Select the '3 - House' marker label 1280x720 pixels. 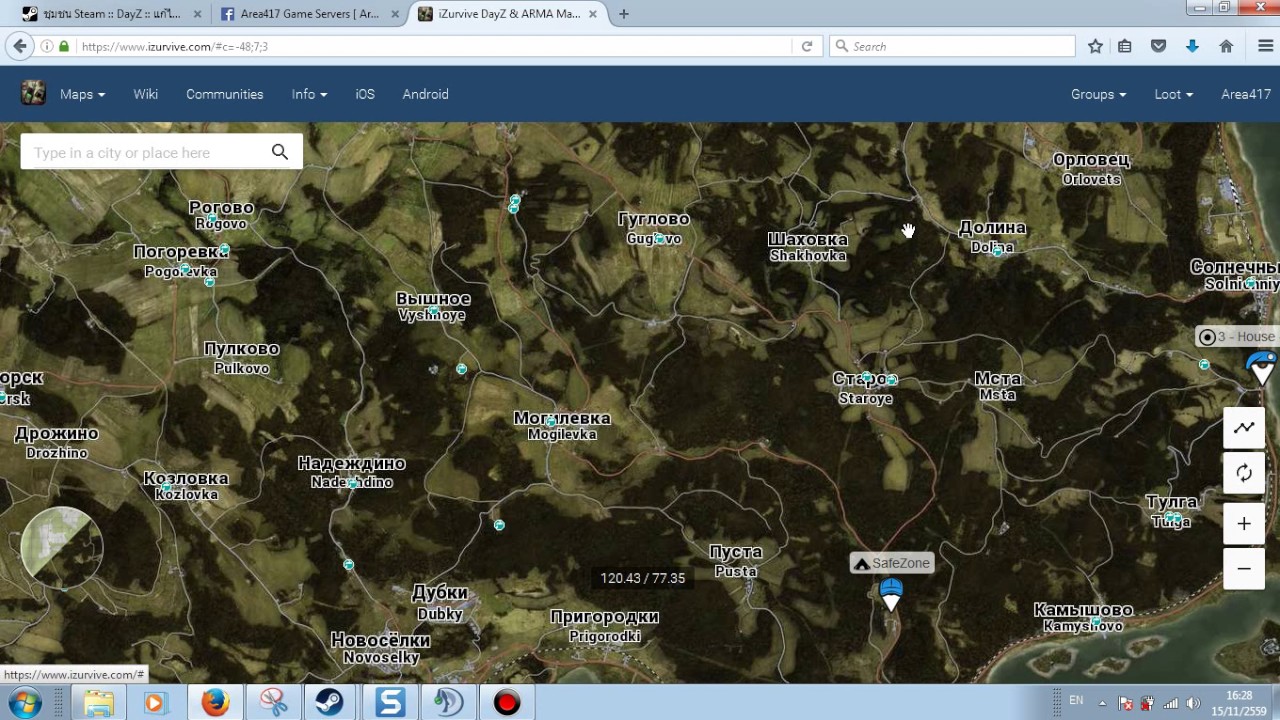coord(1237,337)
